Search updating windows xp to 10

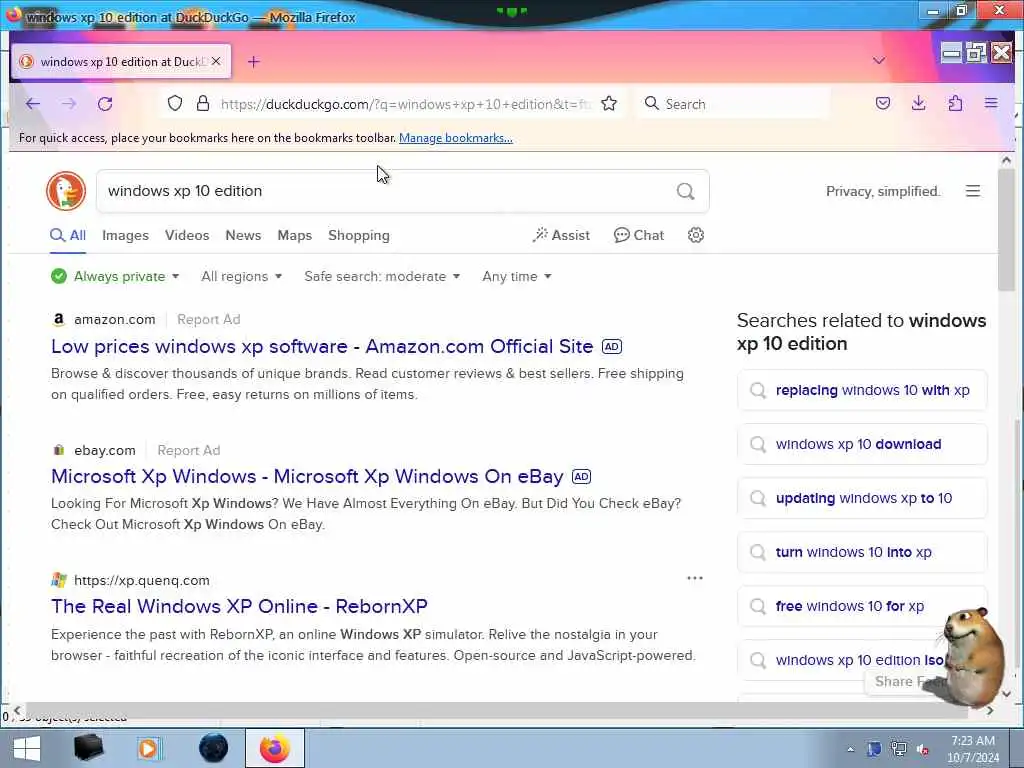pyautogui.click(x=862, y=498)
